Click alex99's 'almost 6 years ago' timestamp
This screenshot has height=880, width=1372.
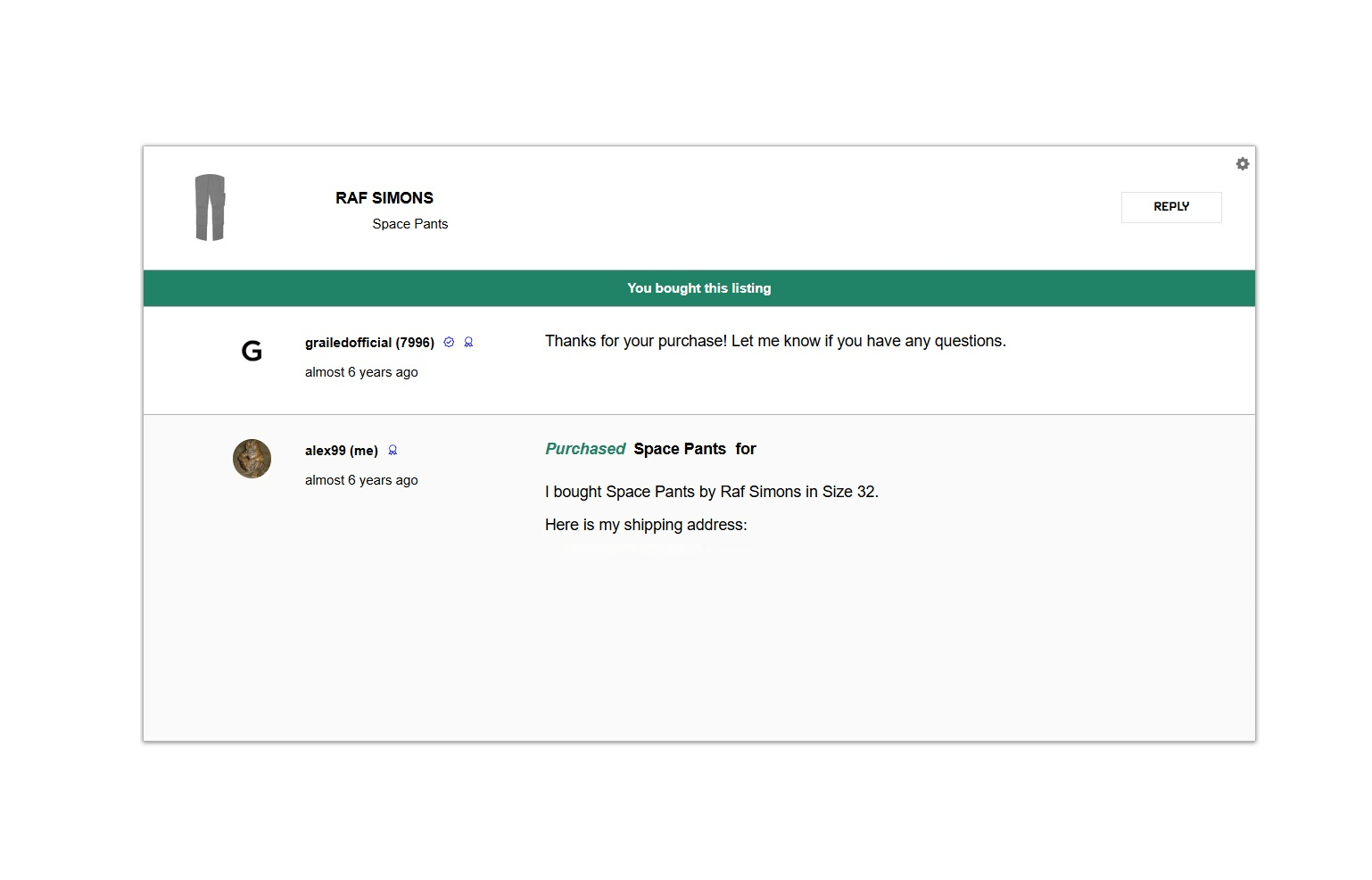pyautogui.click(x=361, y=480)
